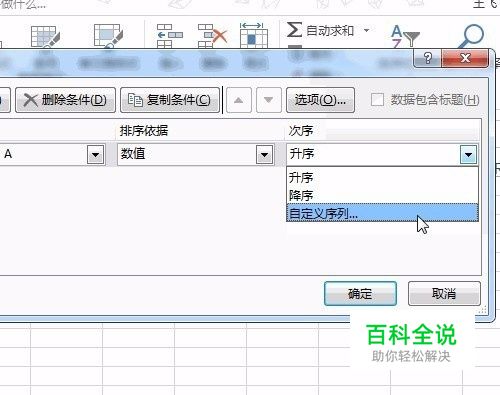The width and height of the screenshot is (500, 395).
Task: Move the sort condition down
Action: (x=268, y=100)
